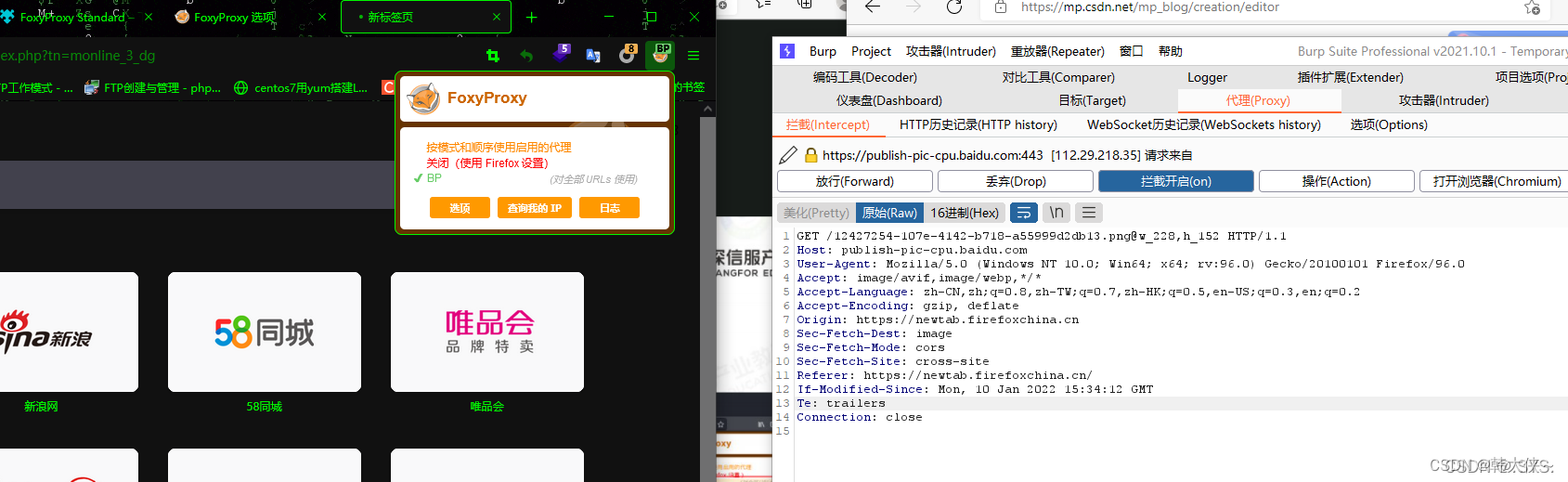The width and height of the screenshot is (1568, 482).
Task: Click the FoxyProxy BP toolbar icon
Action: tap(660, 55)
